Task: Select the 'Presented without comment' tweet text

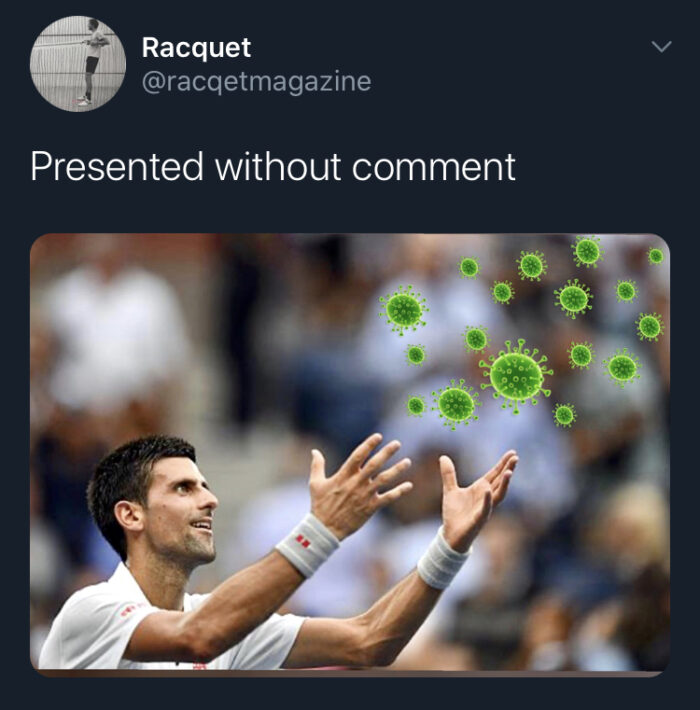Action: point(273,167)
